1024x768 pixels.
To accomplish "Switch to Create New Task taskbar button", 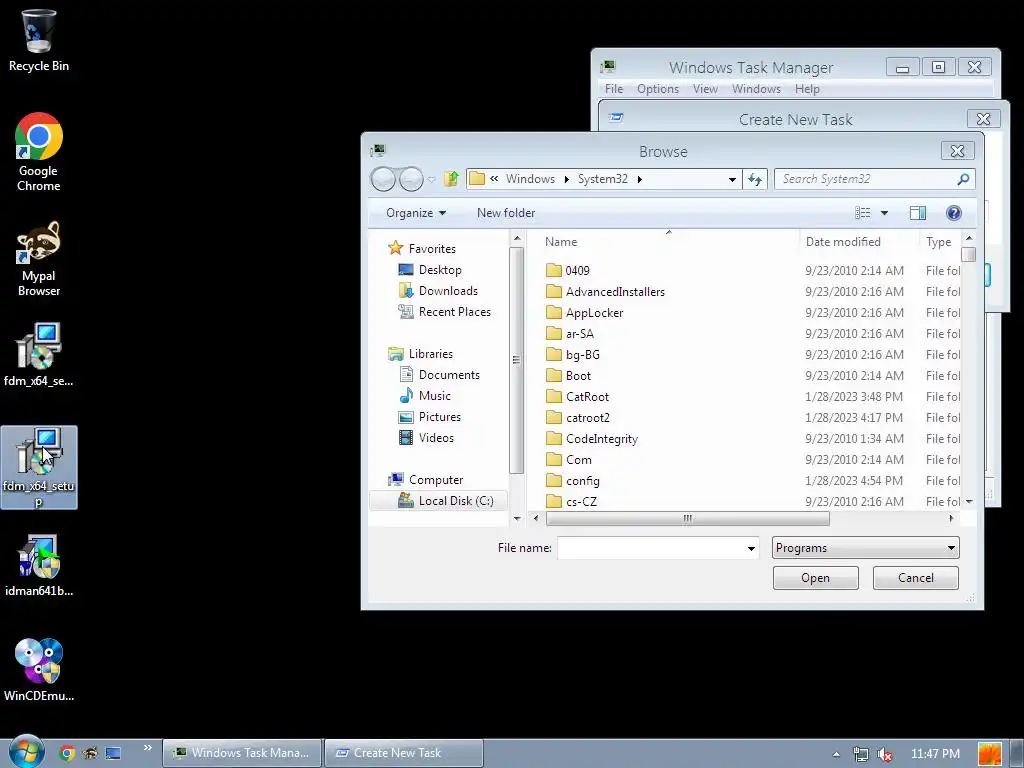I will click(x=404, y=753).
